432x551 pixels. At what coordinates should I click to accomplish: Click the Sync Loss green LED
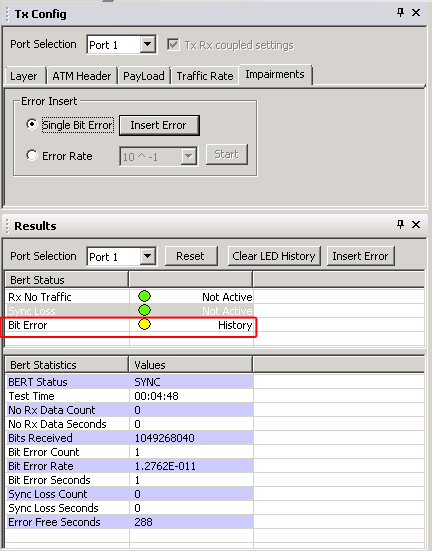[x=144, y=310]
